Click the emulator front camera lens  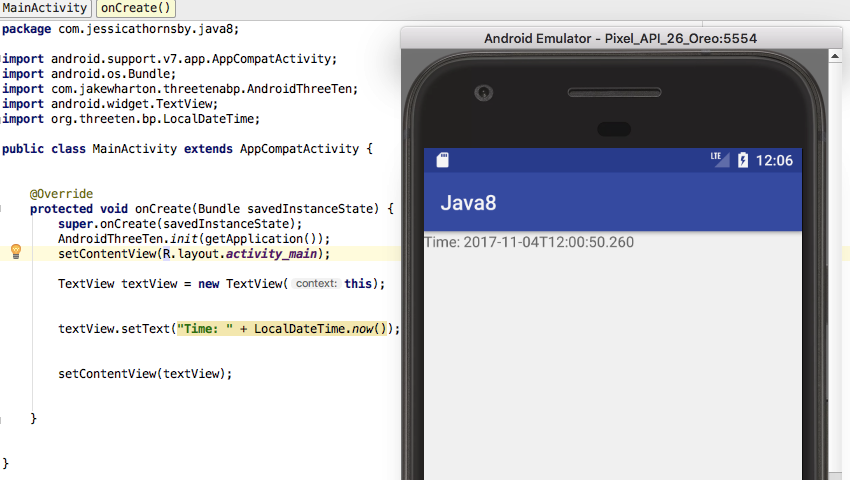(x=484, y=93)
